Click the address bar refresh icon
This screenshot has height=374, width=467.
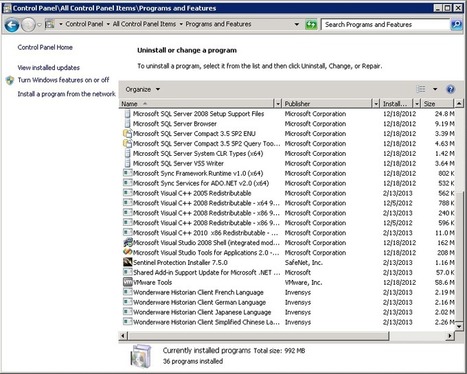311,25
